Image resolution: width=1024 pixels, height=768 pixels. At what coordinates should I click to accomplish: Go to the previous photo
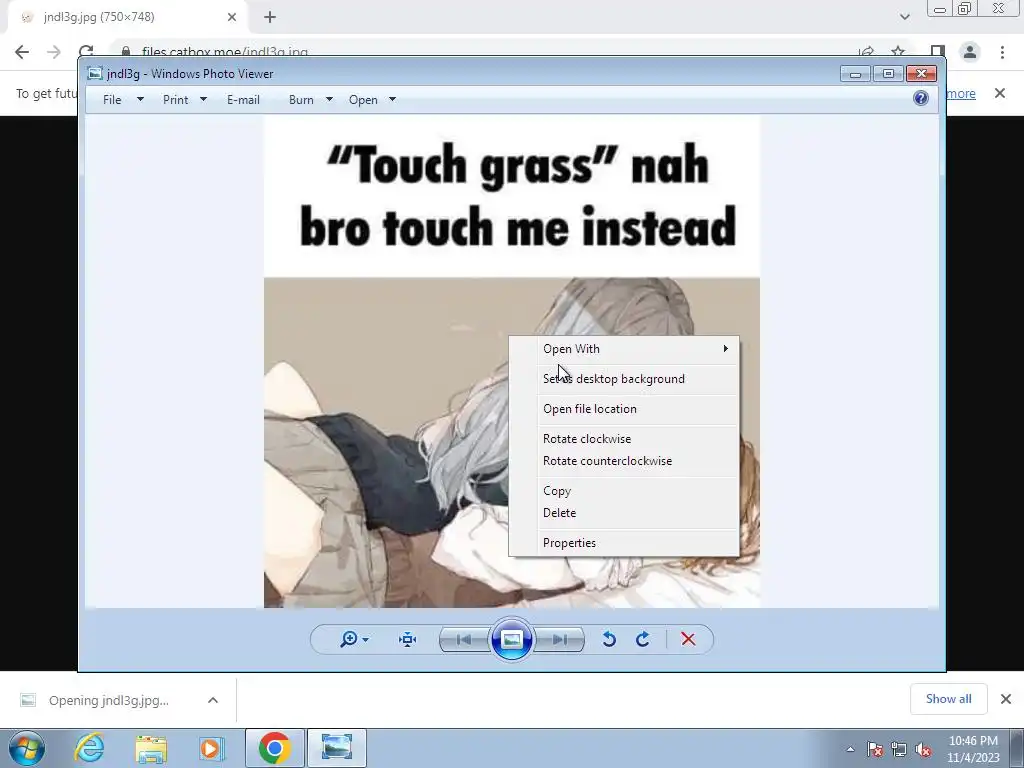point(464,639)
